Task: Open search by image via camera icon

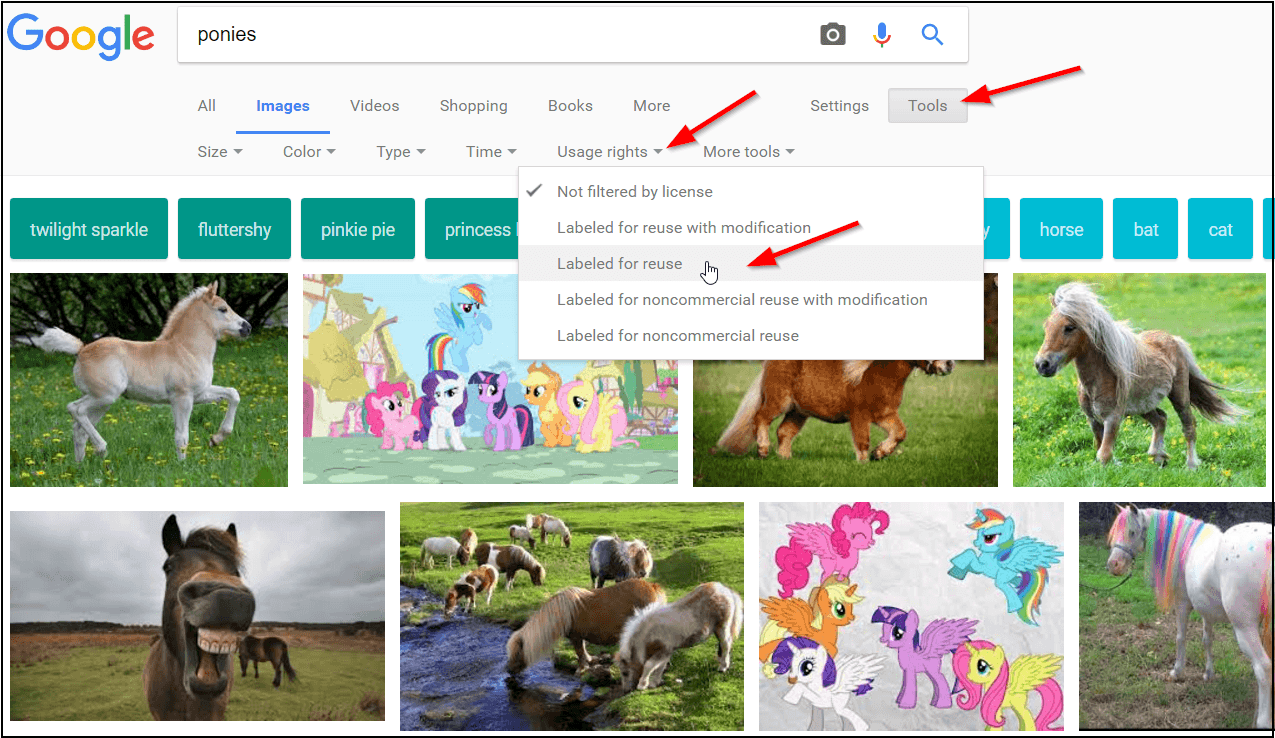Action: (x=833, y=33)
